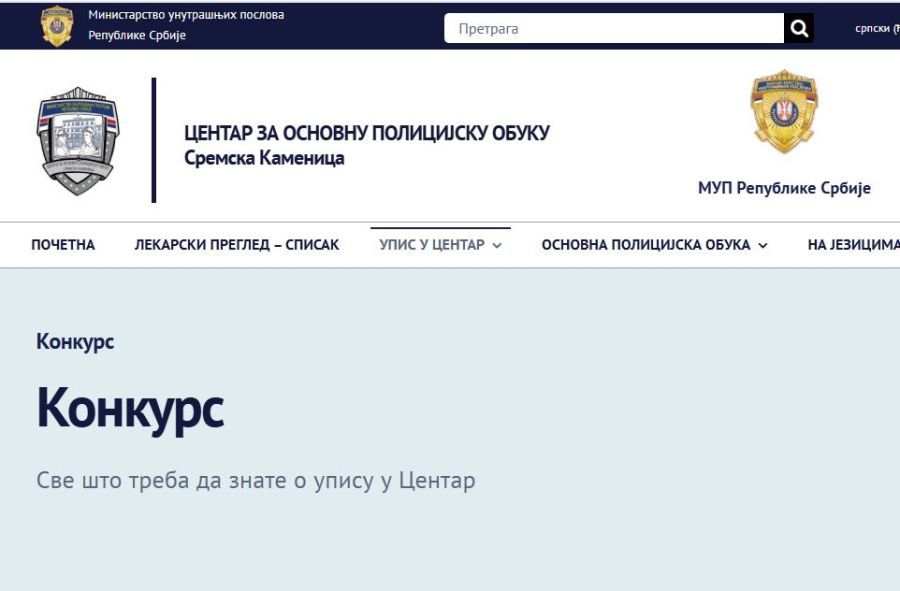
Task: Open the police training center crest logo
Action: (x=78, y=141)
